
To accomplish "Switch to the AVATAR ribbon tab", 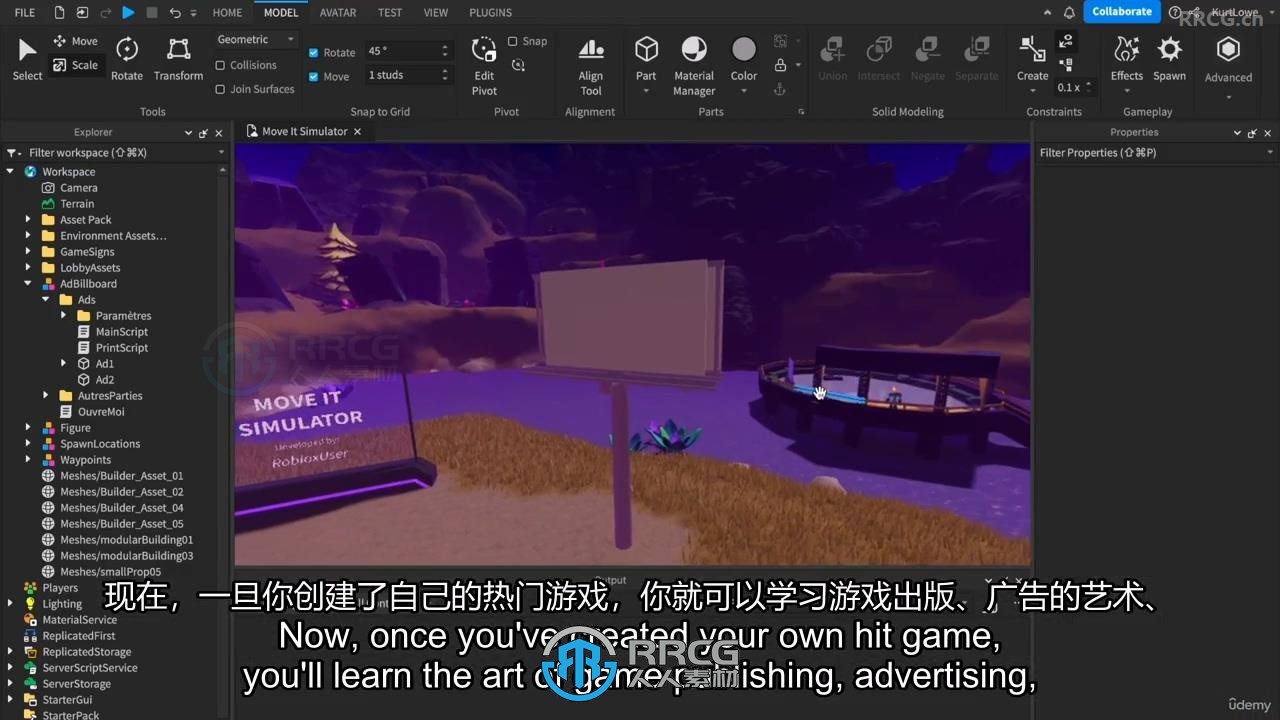I will 338,12.
